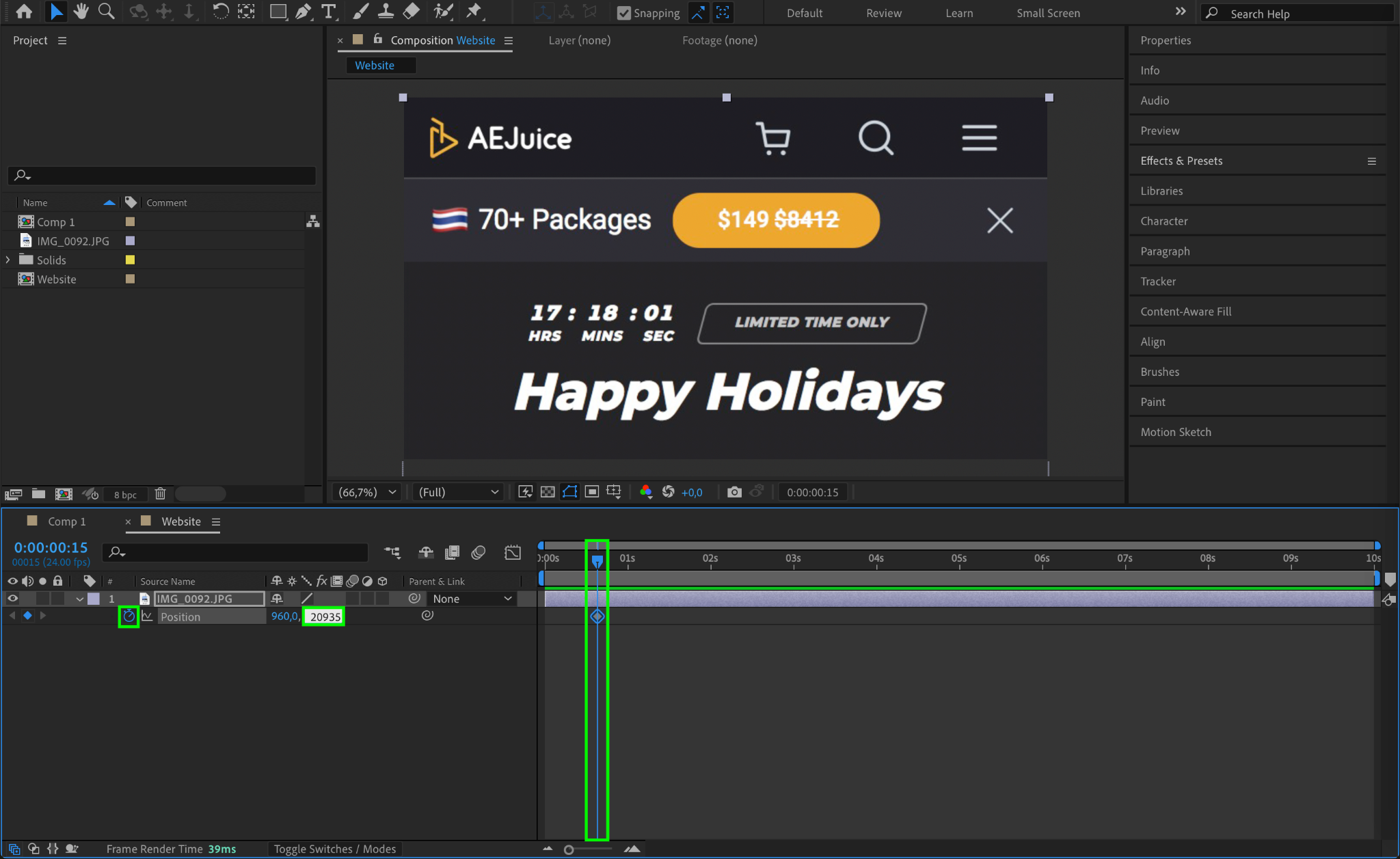Expand the Solids folder
1400x859 pixels.
(8, 260)
